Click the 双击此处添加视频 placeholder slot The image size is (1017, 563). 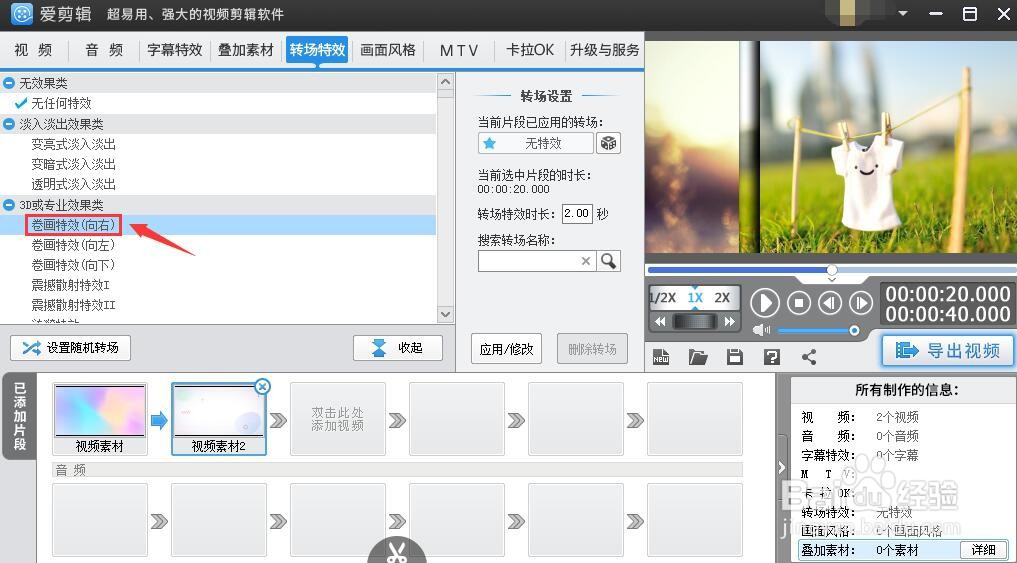[337, 418]
